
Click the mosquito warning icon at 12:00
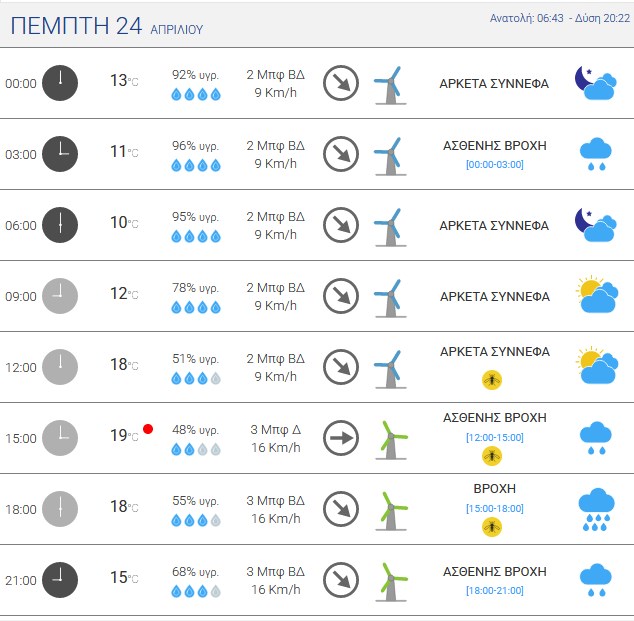492,380
